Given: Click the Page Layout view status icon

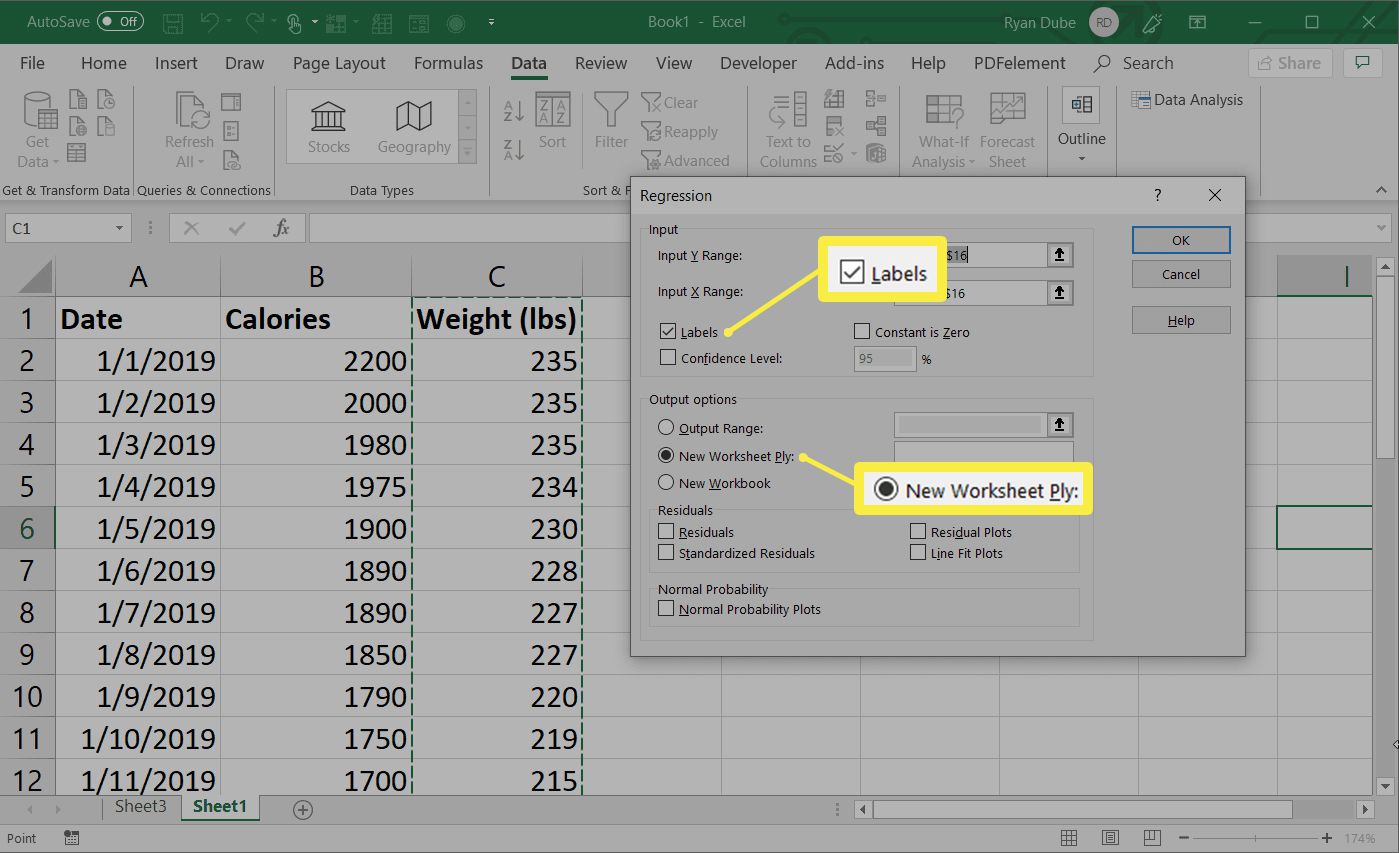Looking at the screenshot, I should point(1110,837).
